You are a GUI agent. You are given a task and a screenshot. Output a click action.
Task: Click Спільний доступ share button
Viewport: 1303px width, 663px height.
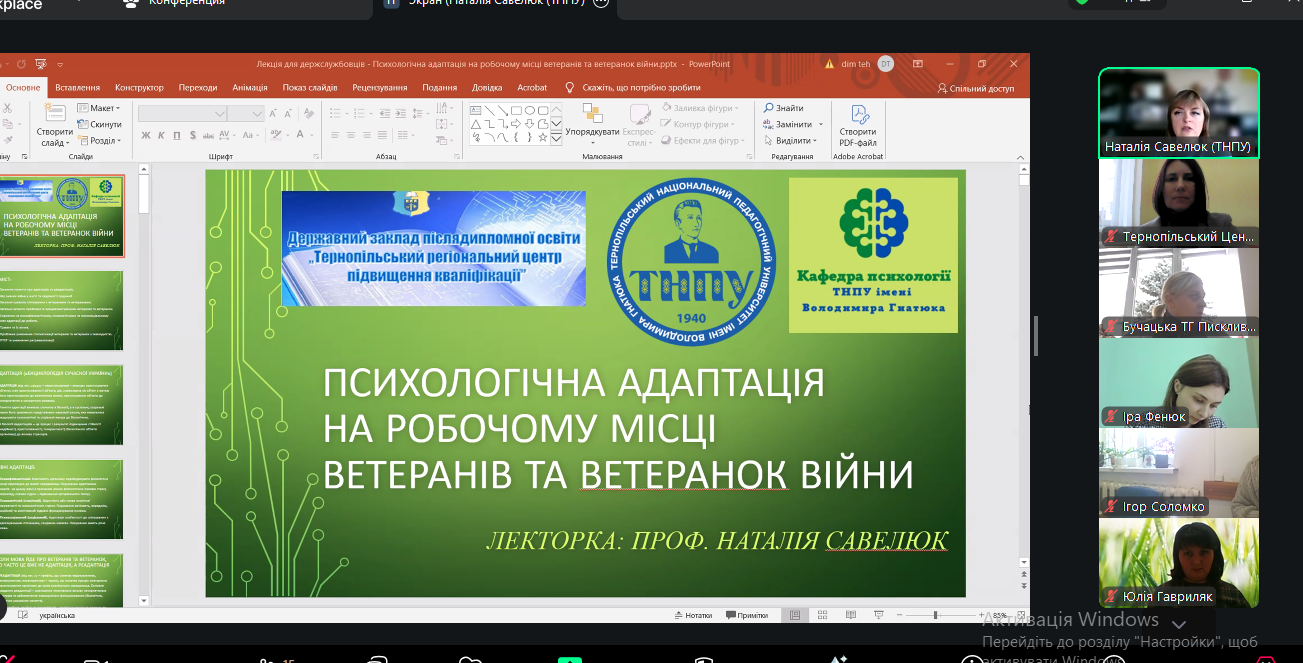[976, 89]
